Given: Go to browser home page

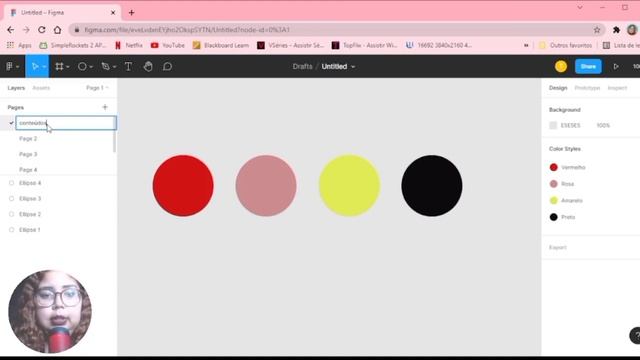Looking at the screenshot, I should coord(58,30).
